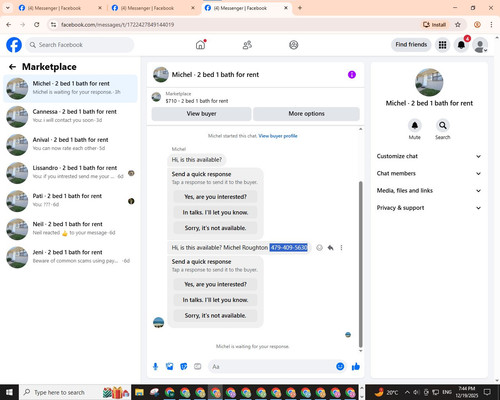Focus the Windows taskbar search box
This screenshot has height=400, width=500.
click(x=75, y=392)
